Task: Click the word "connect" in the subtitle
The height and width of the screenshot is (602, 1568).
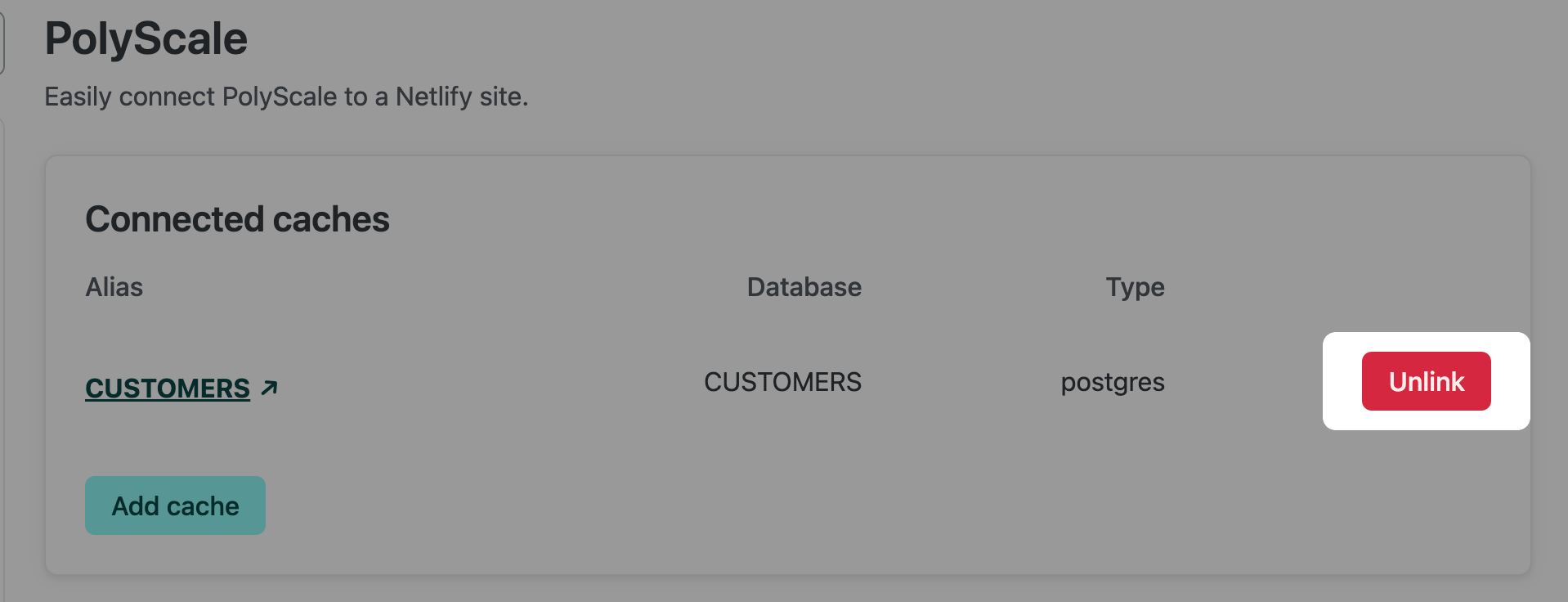Action: coord(167,97)
